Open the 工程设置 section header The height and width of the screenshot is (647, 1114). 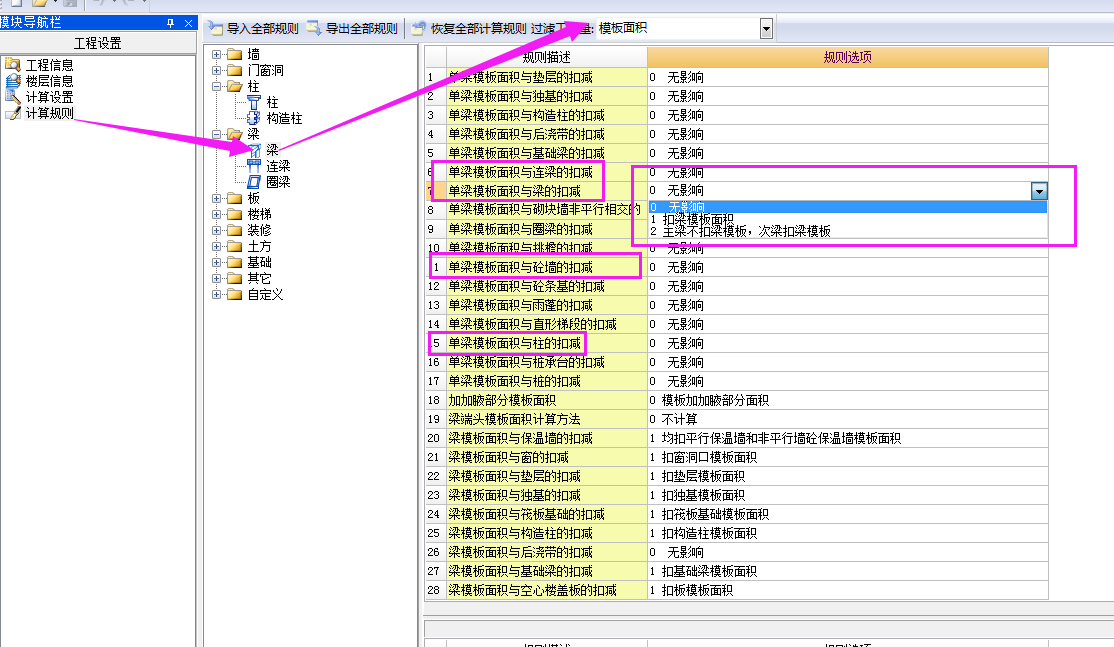click(x=98, y=43)
